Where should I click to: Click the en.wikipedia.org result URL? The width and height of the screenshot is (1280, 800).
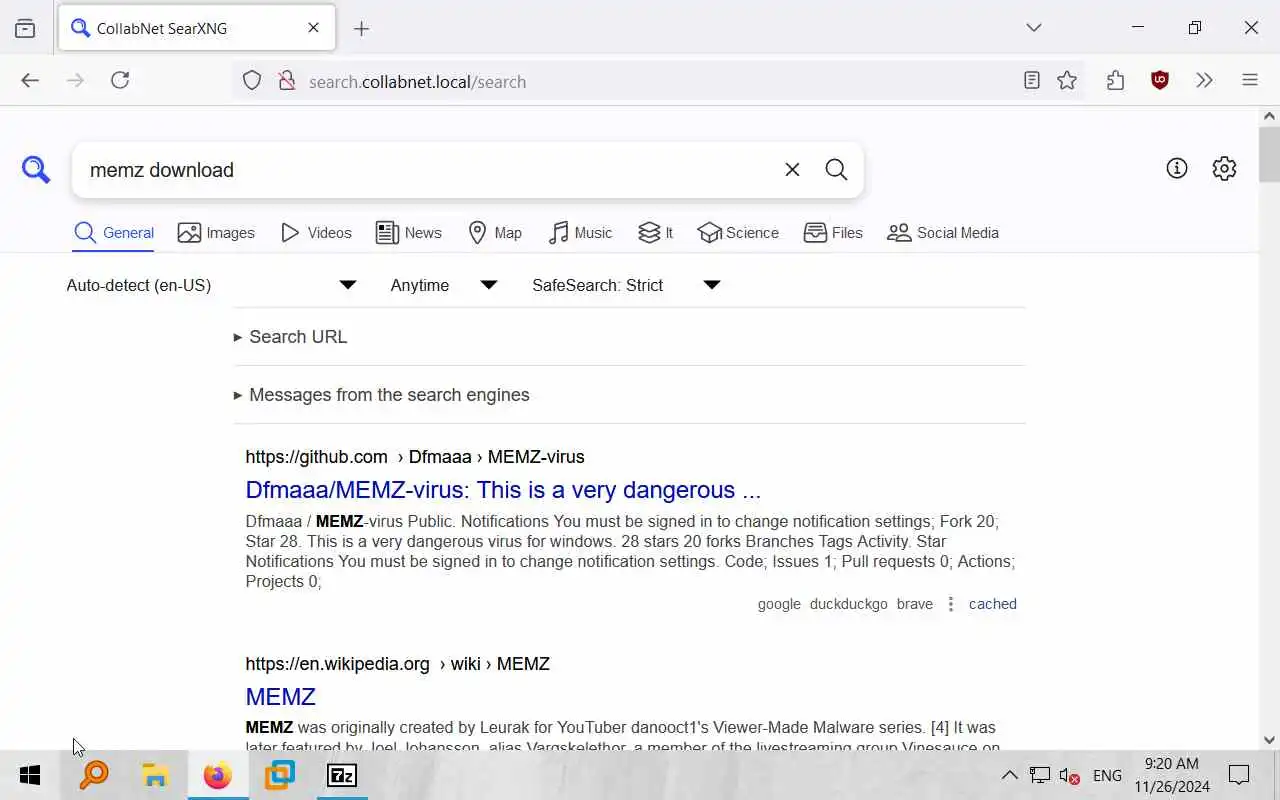(x=398, y=664)
